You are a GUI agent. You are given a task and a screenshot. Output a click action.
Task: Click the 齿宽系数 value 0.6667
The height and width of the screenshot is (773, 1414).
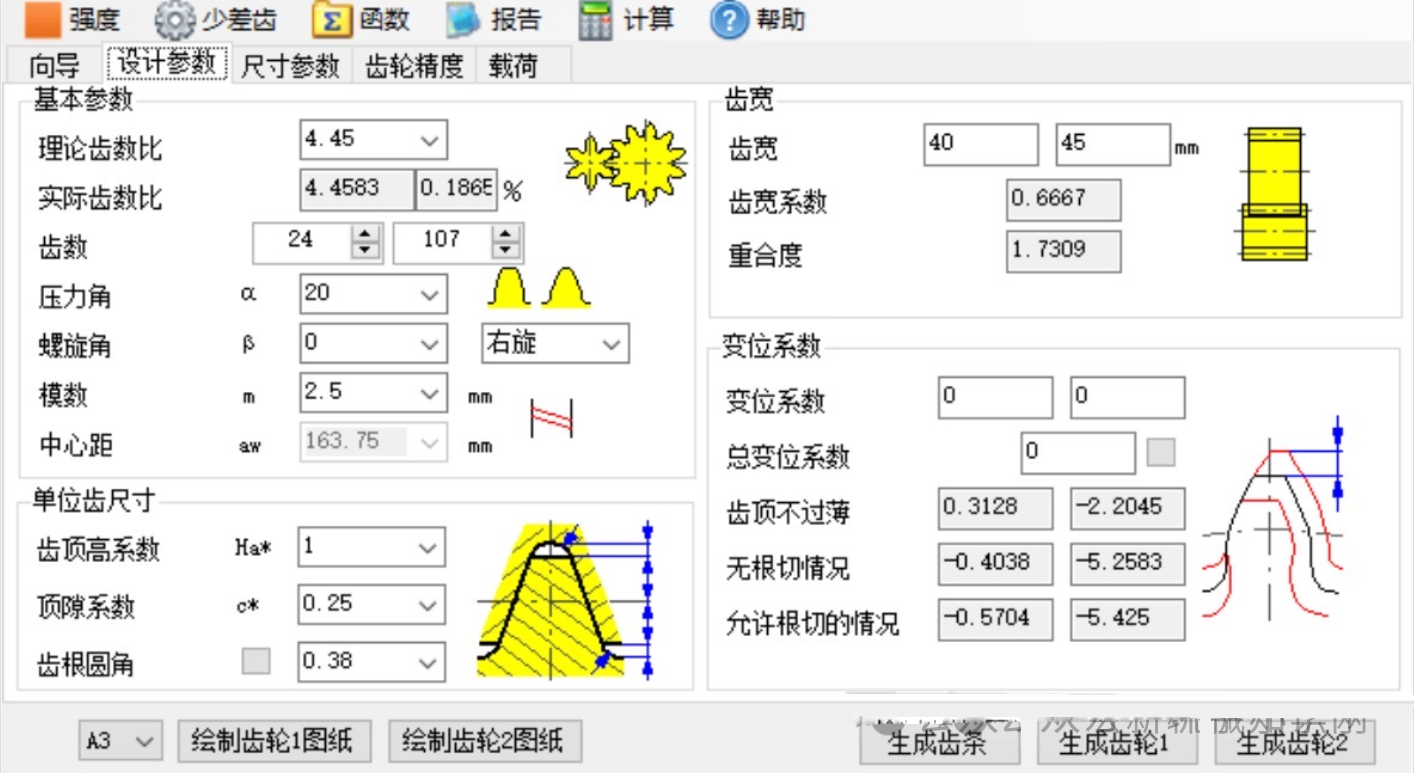point(1063,200)
